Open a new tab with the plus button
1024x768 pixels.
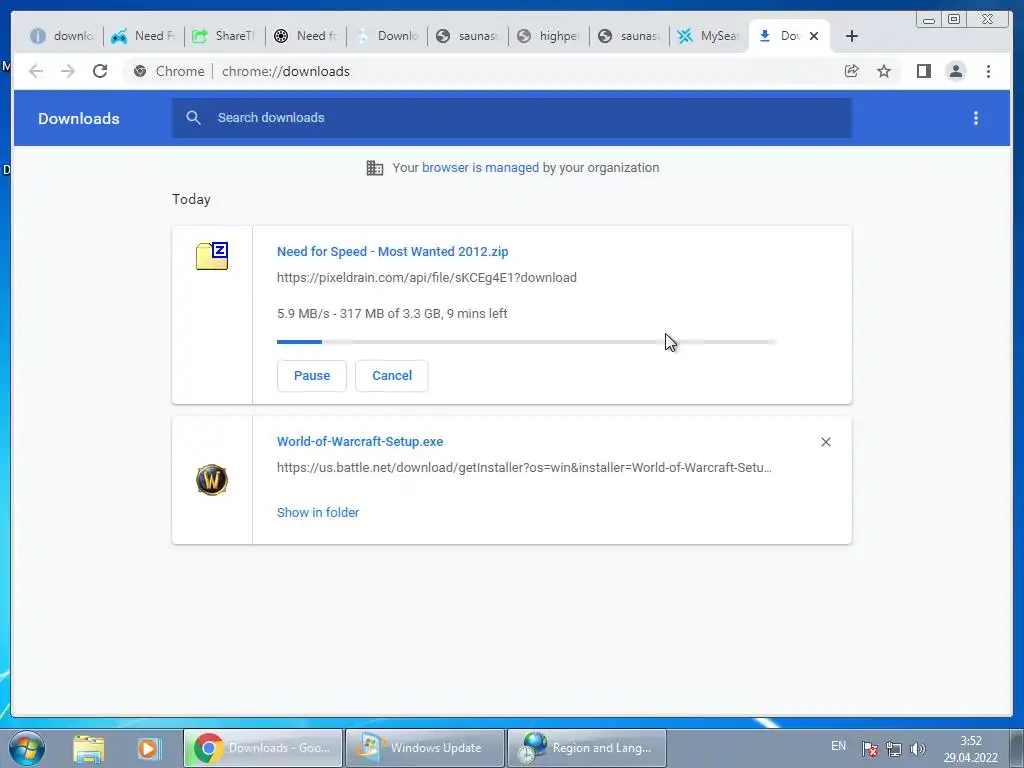852,36
